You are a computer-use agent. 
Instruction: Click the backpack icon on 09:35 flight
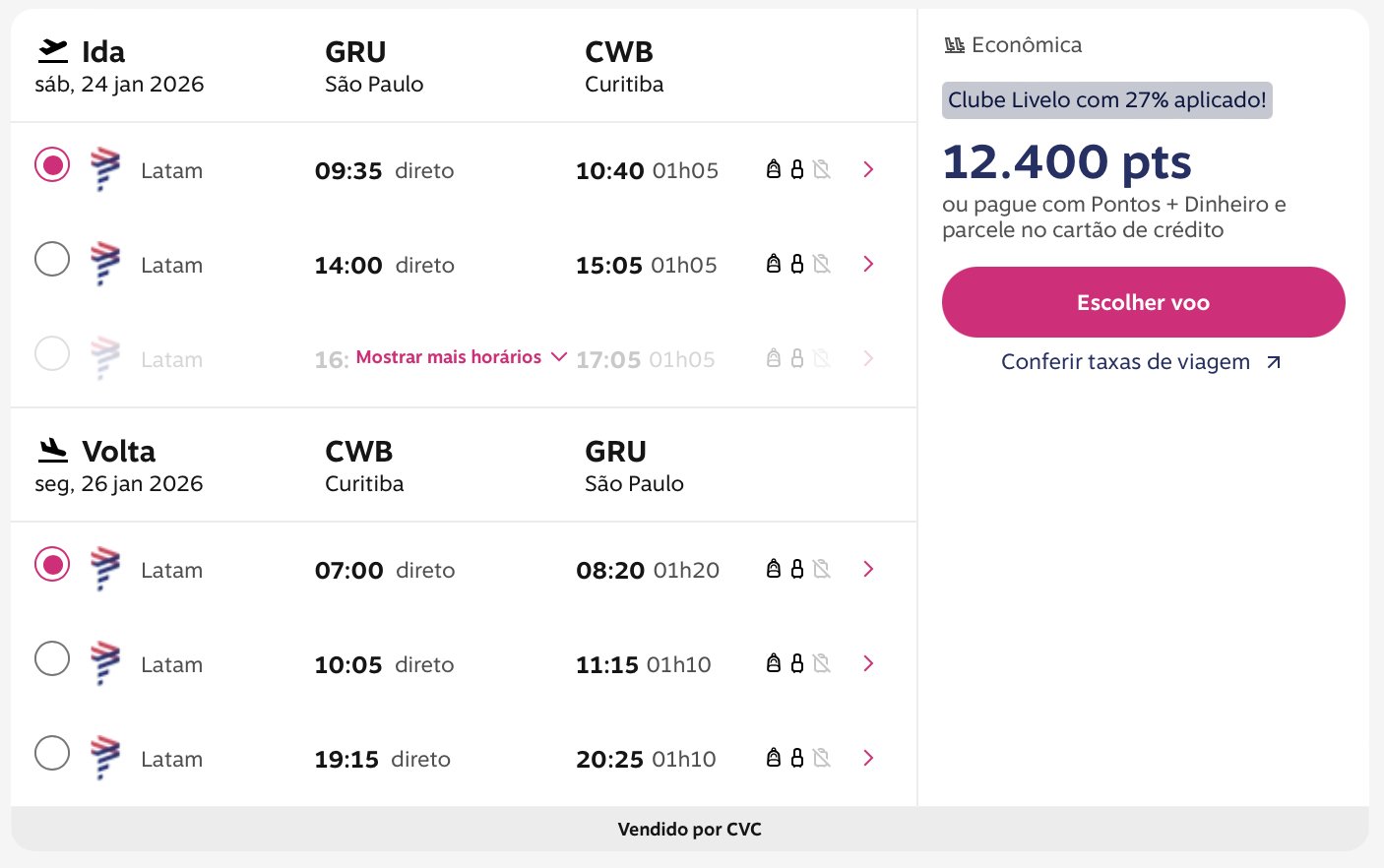[774, 169]
